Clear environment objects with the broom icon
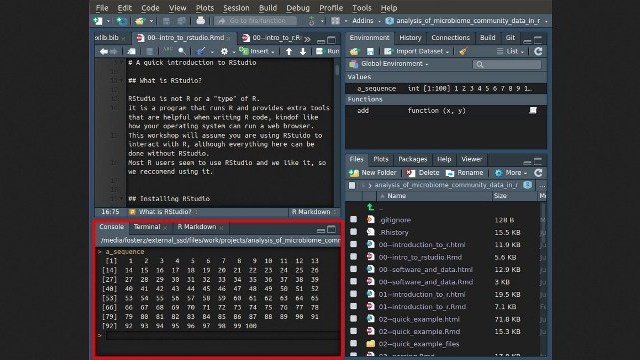The height and width of the screenshot is (360, 640). (463, 51)
